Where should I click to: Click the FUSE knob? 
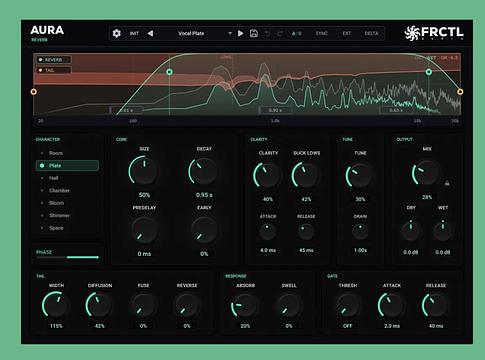point(143,305)
